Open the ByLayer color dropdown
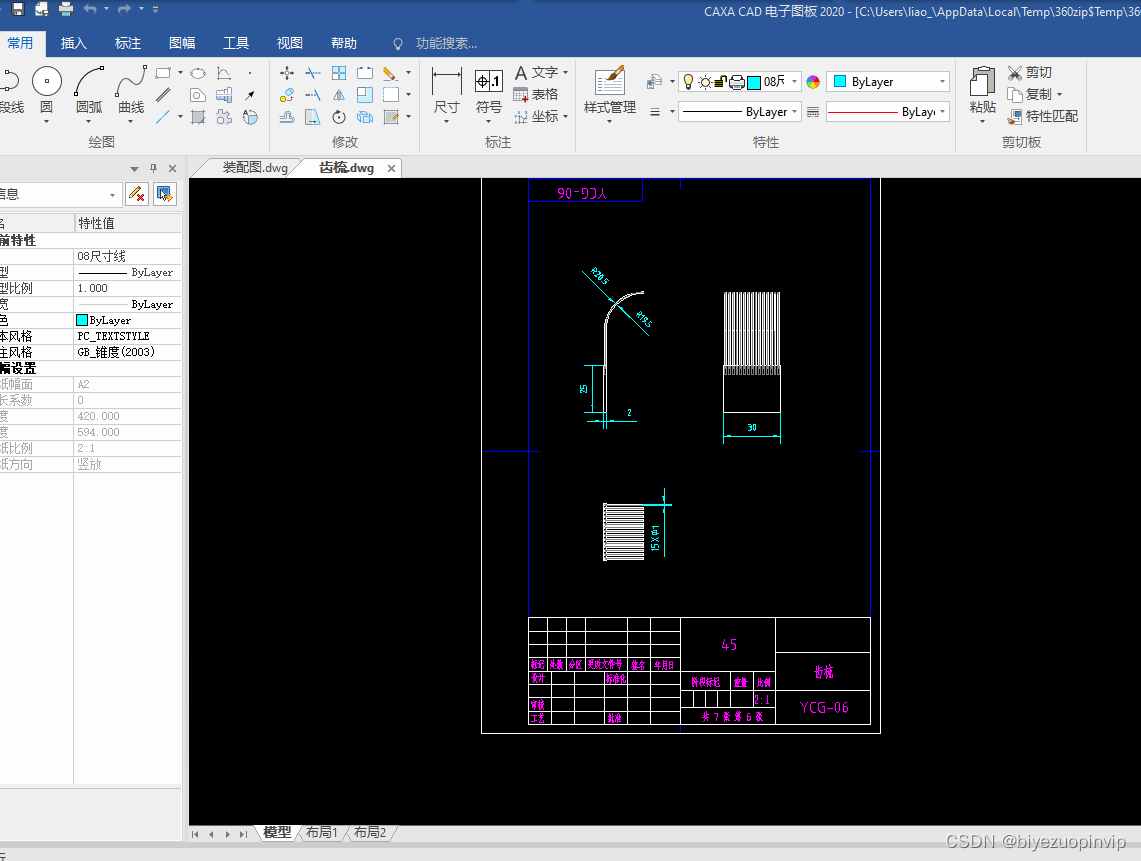The width and height of the screenshot is (1141, 861). pyautogui.click(x=942, y=82)
